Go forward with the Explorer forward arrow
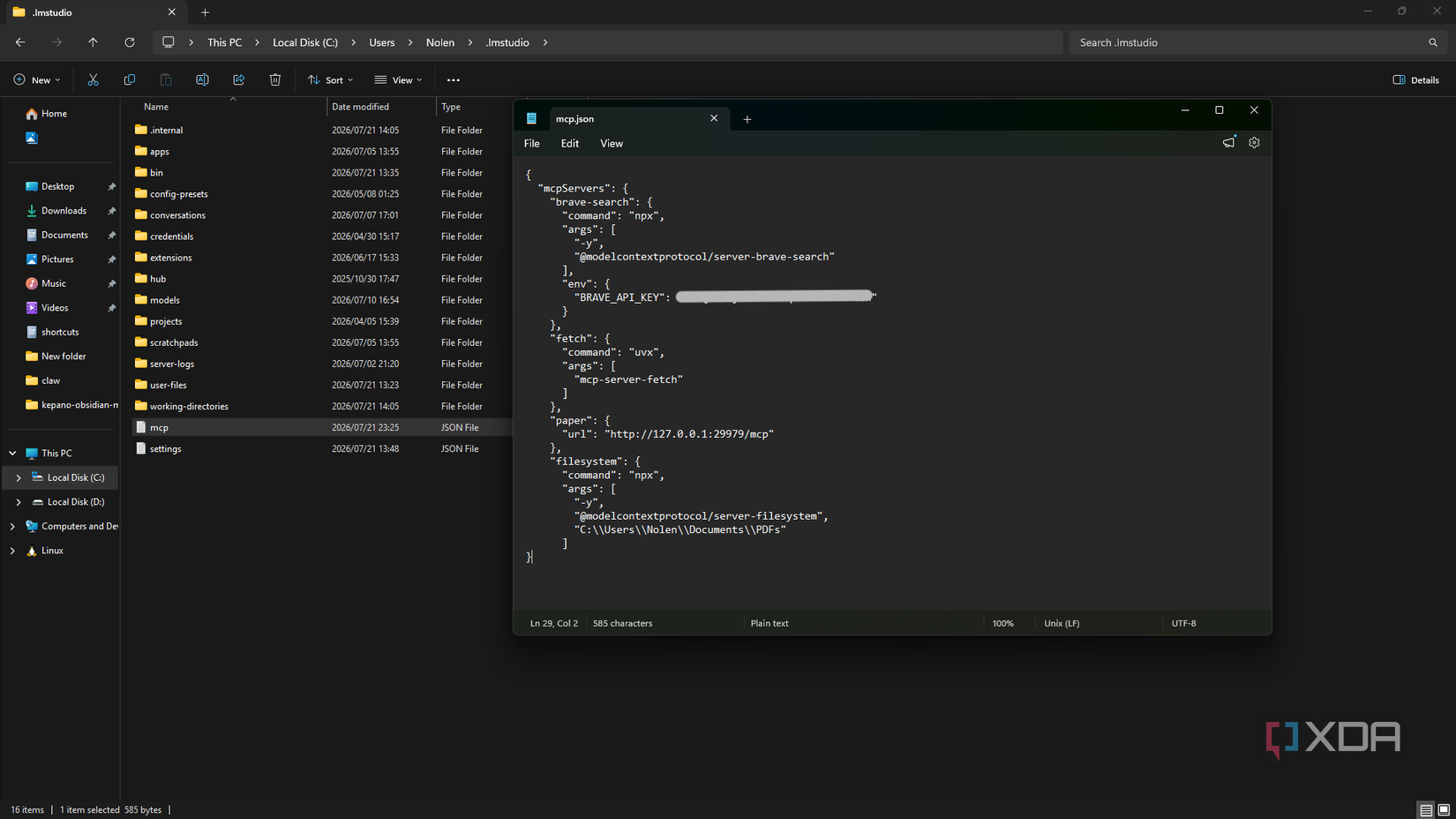This screenshot has width=1456, height=819. pos(56,42)
